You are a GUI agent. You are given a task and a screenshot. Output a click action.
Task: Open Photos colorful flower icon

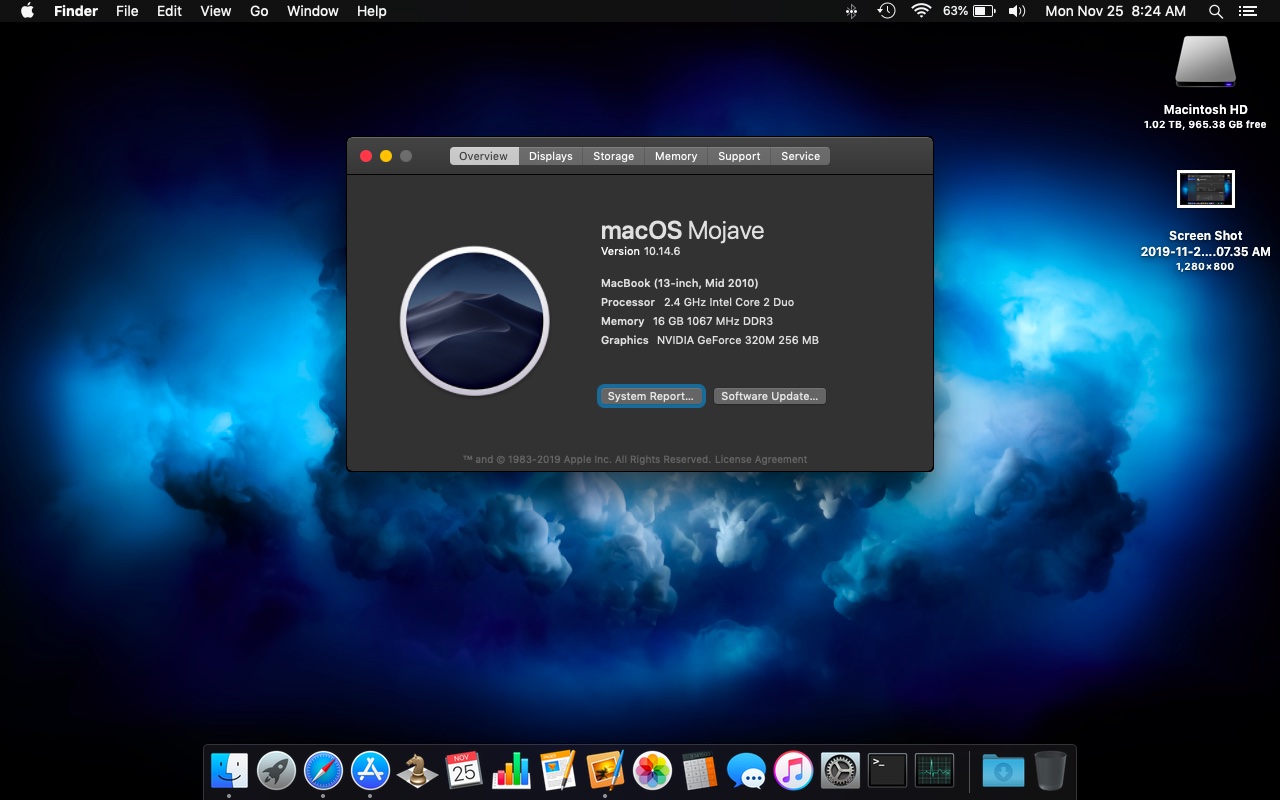(x=652, y=771)
